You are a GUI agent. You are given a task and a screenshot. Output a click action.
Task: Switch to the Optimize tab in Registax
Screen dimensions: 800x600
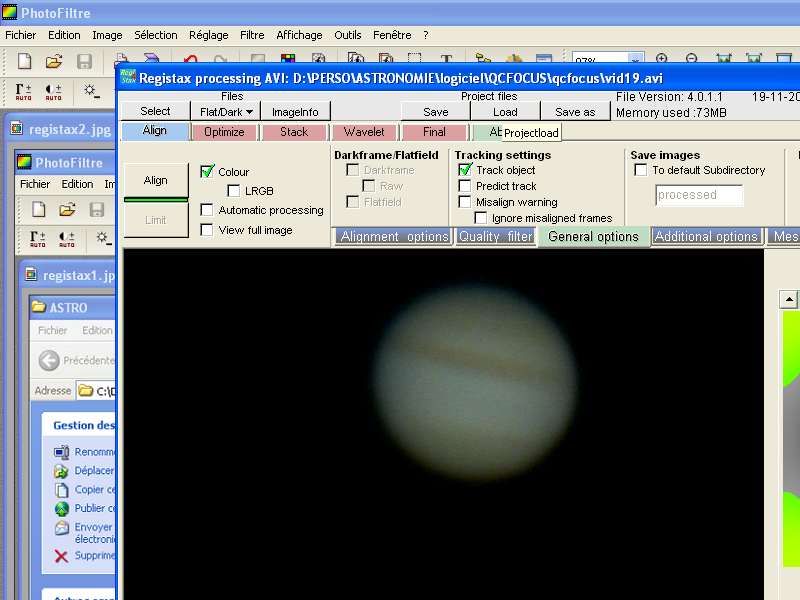[224, 132]
